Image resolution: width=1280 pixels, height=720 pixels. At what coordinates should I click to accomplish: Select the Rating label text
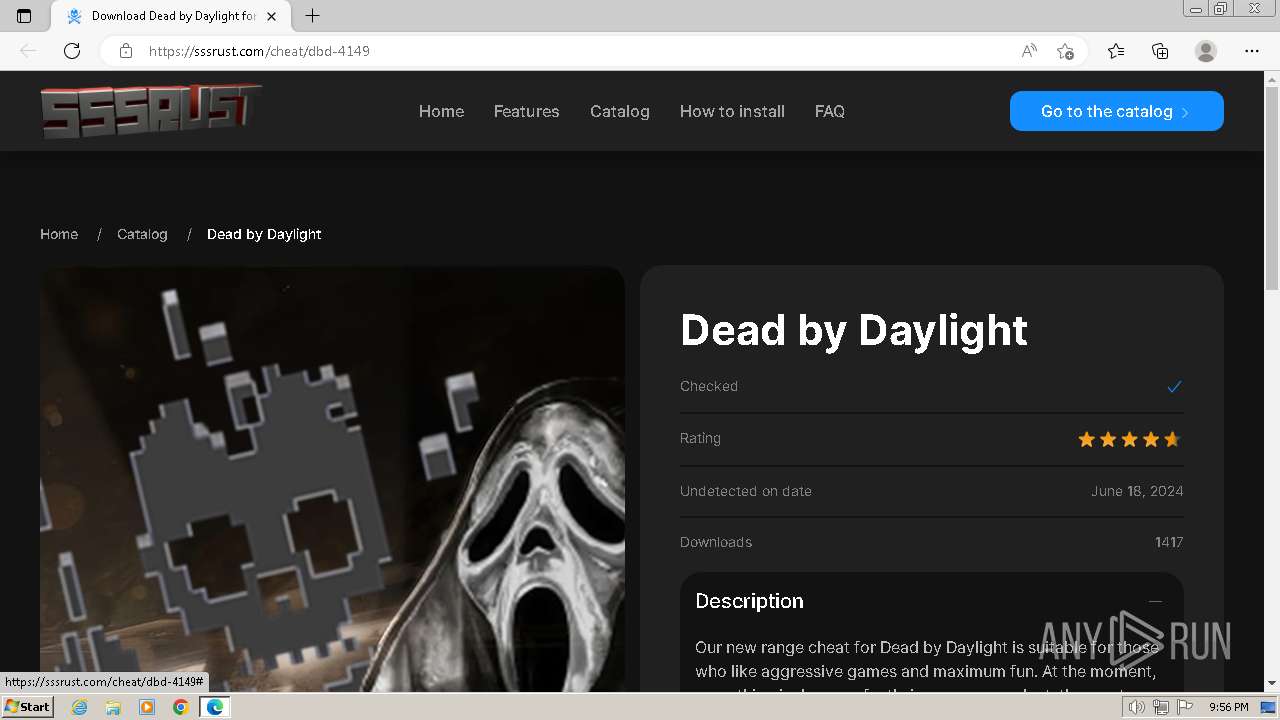tap(700, 438)
